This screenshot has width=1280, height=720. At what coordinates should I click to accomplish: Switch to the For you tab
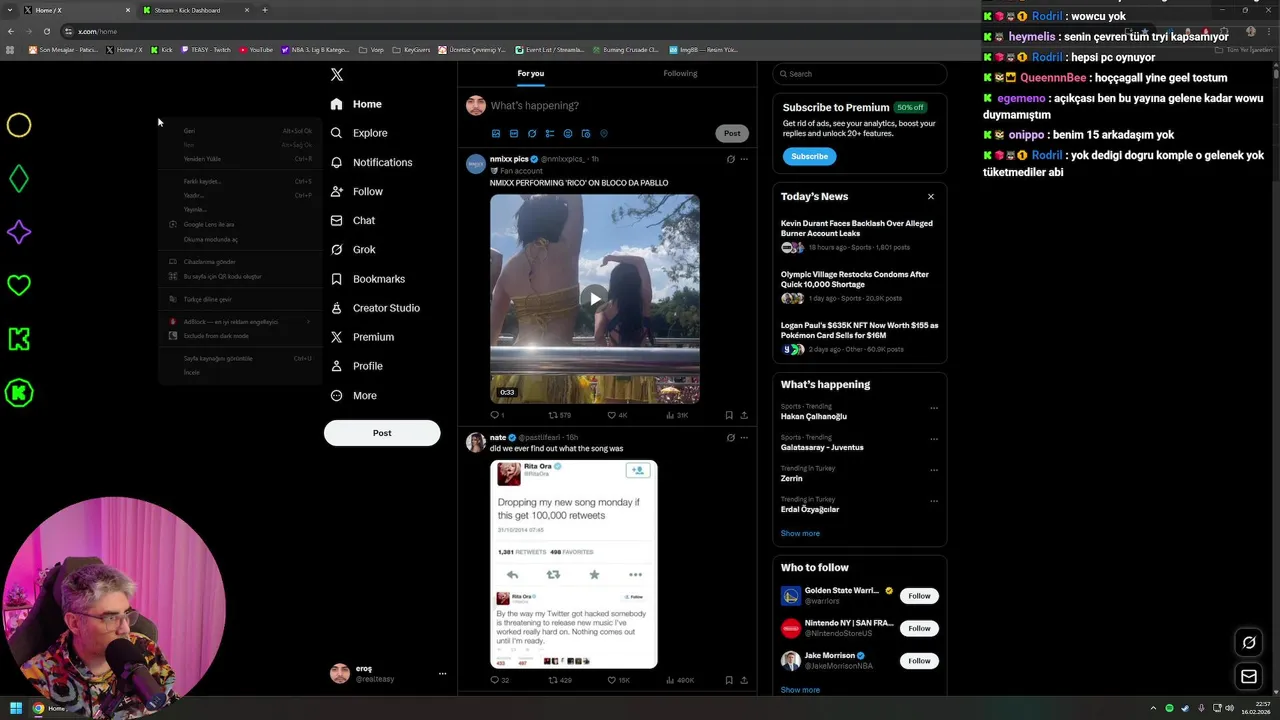(531, 74)
